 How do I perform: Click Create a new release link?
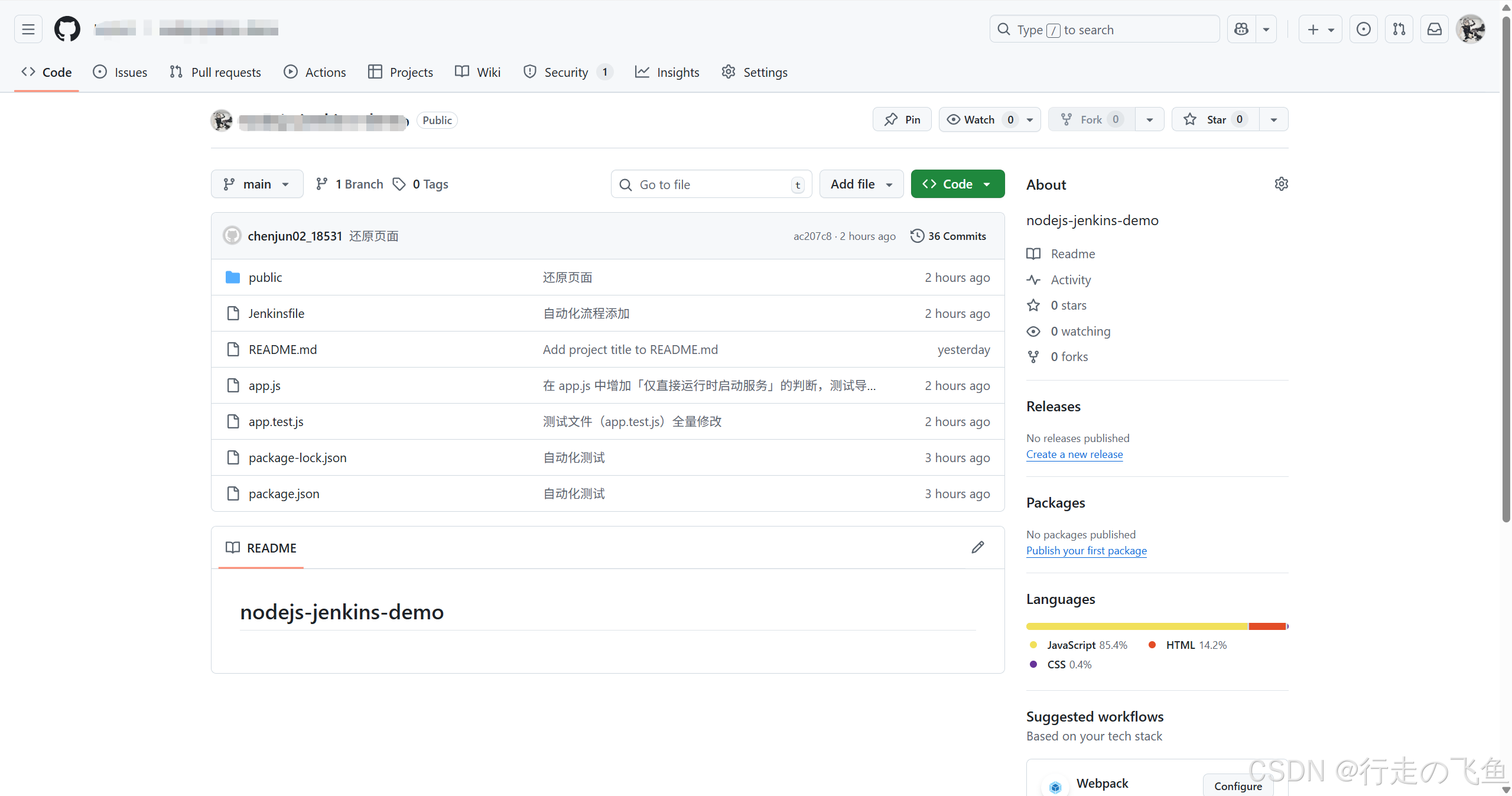pos(1074,454)
